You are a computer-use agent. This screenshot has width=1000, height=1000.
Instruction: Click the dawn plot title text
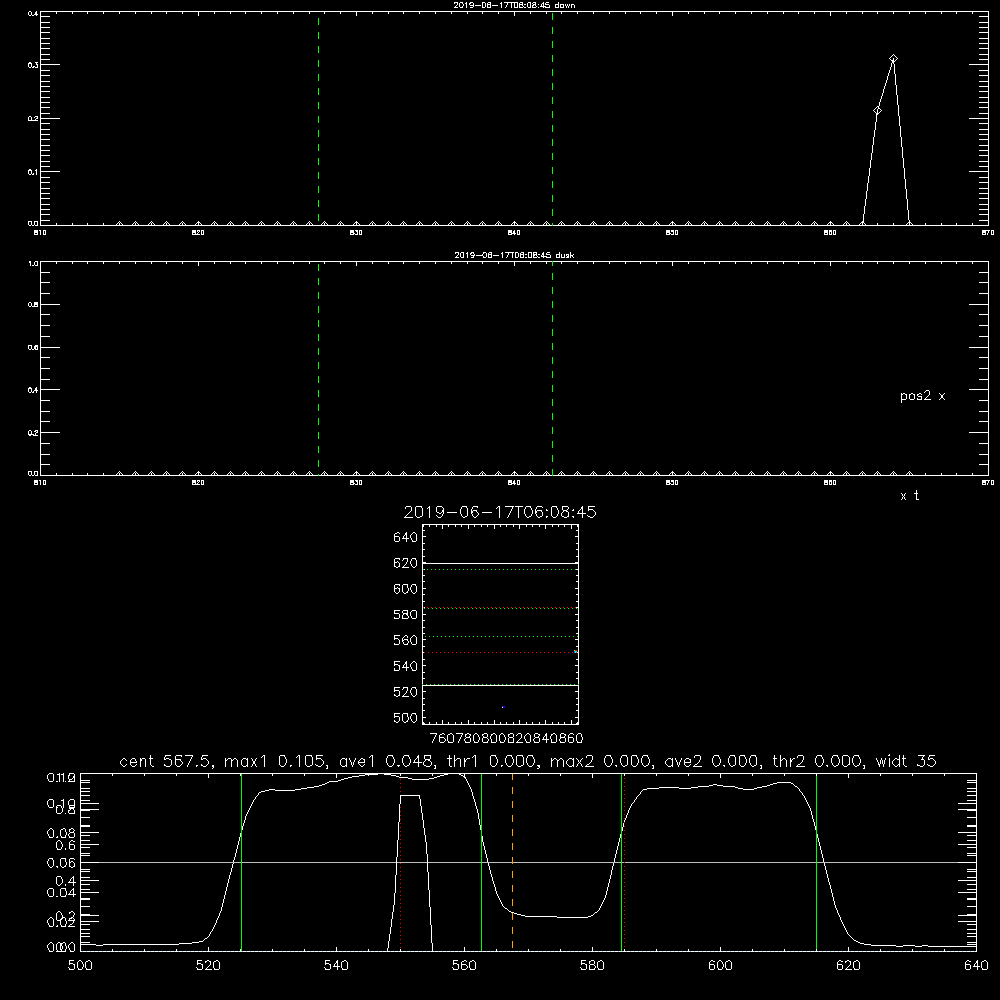[x=514, y=5]
